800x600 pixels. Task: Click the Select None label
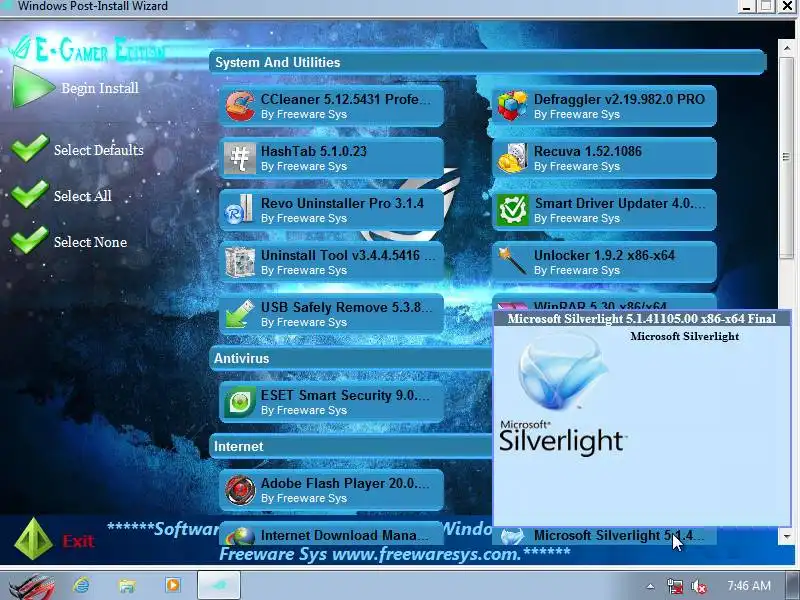point(90,242)
